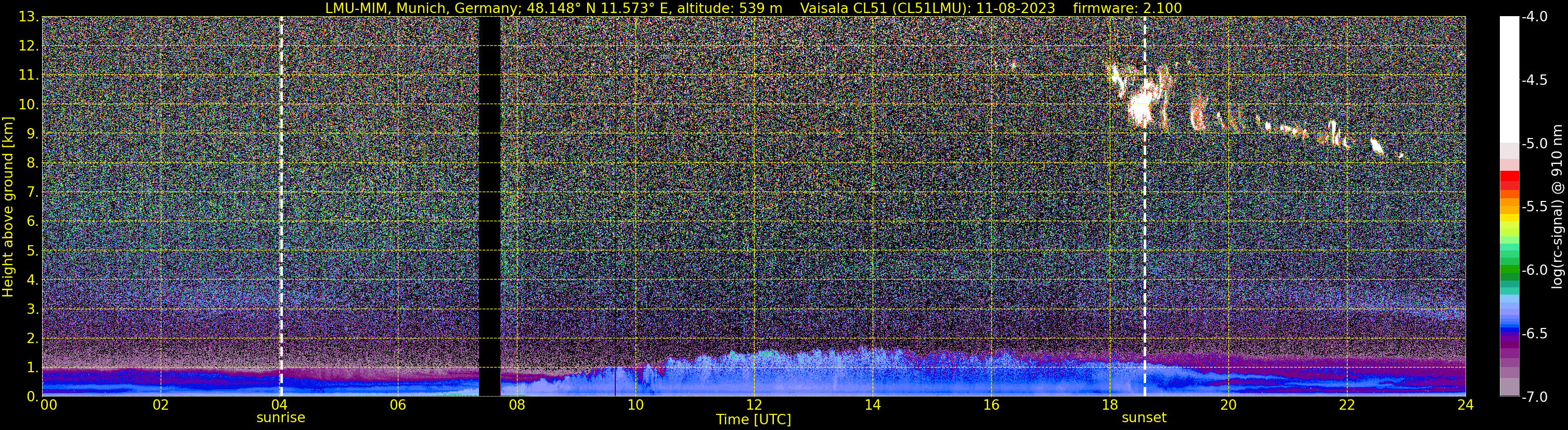This screenshot has width=1568, height=430.
Task: Click the '3.' height axis tick label
Action: pos(33,309)
